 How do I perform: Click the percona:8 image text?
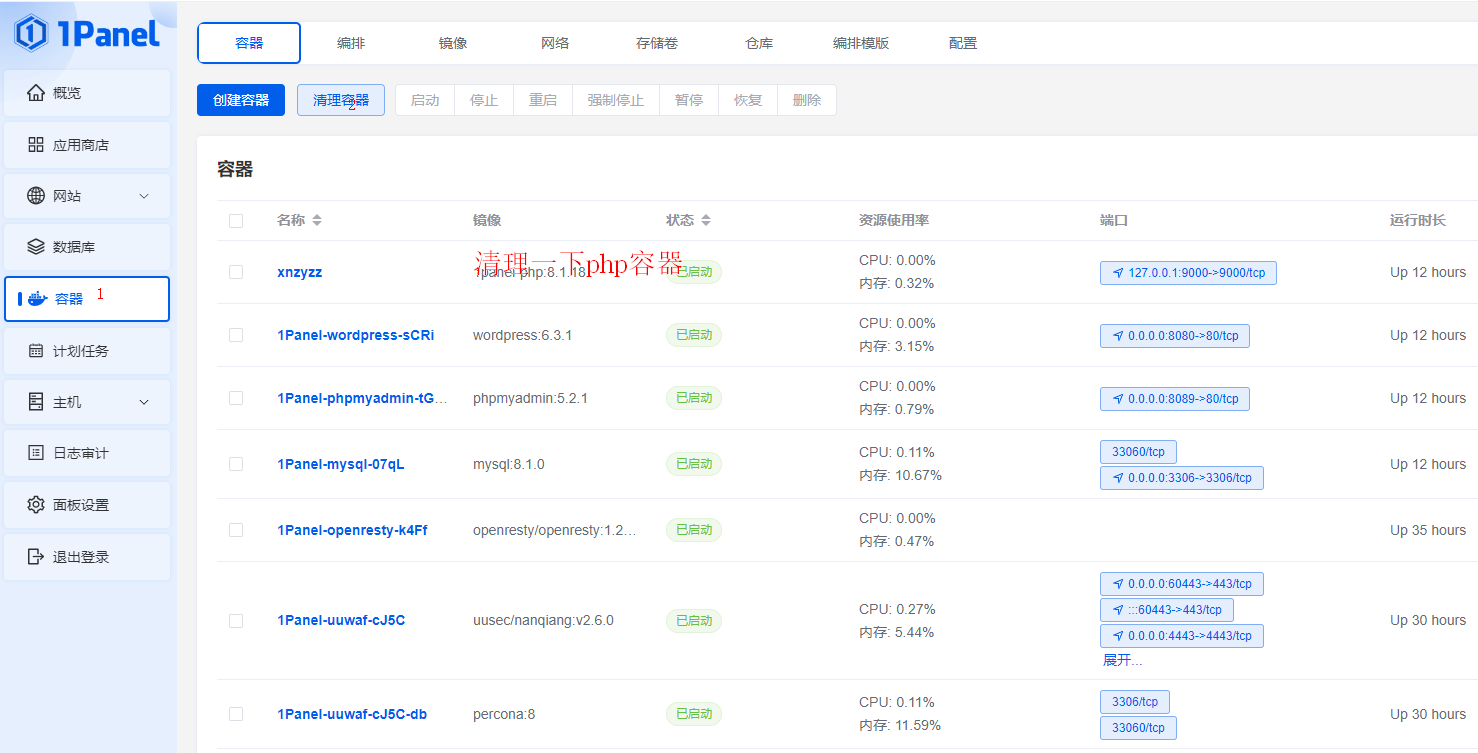tap(504, 714)
